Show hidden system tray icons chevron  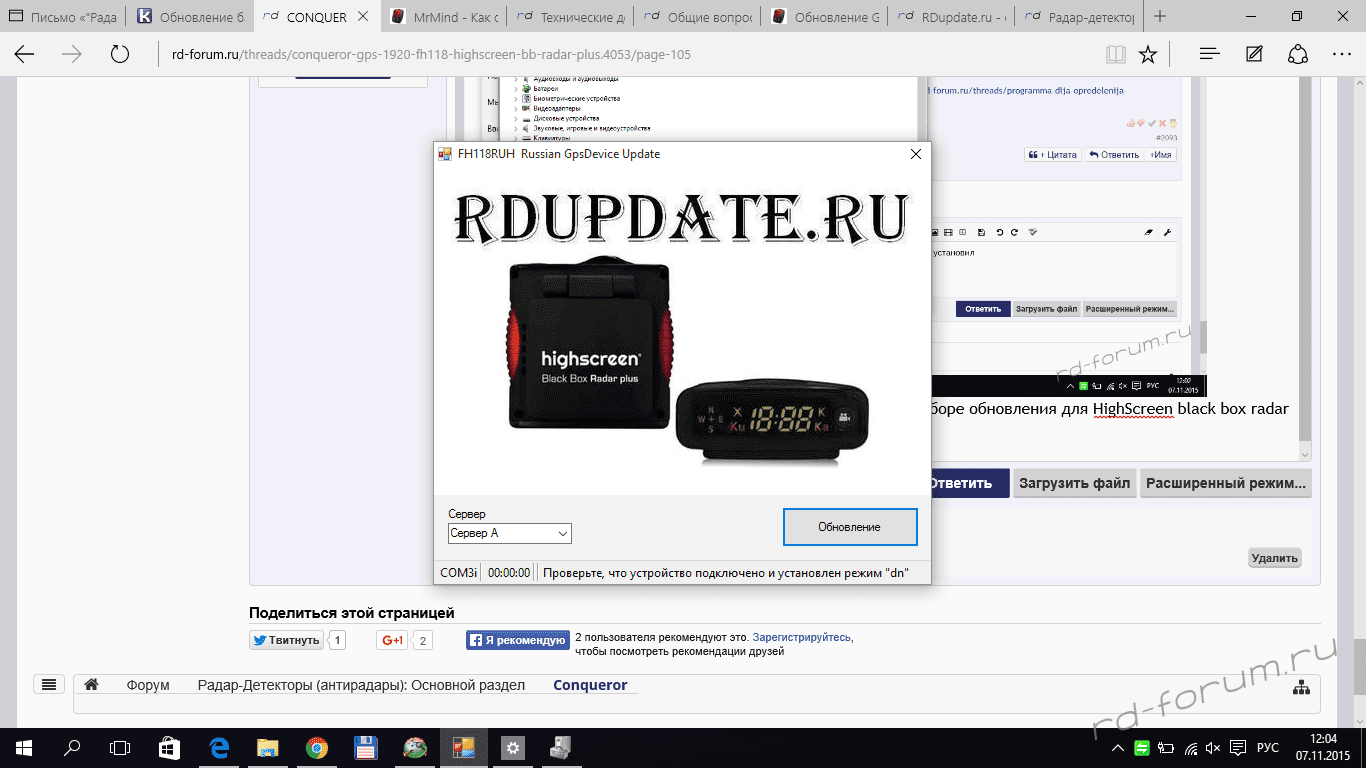click(1117, 748)
